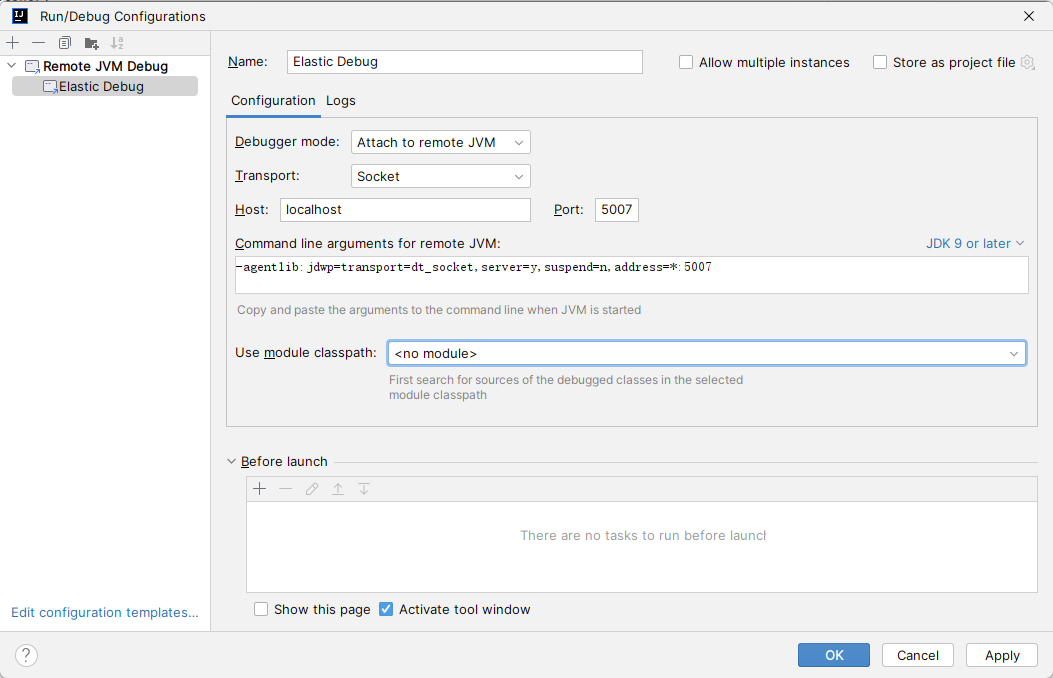
Task: Switch to the Logs tab
Action: (x=340, y=101)
